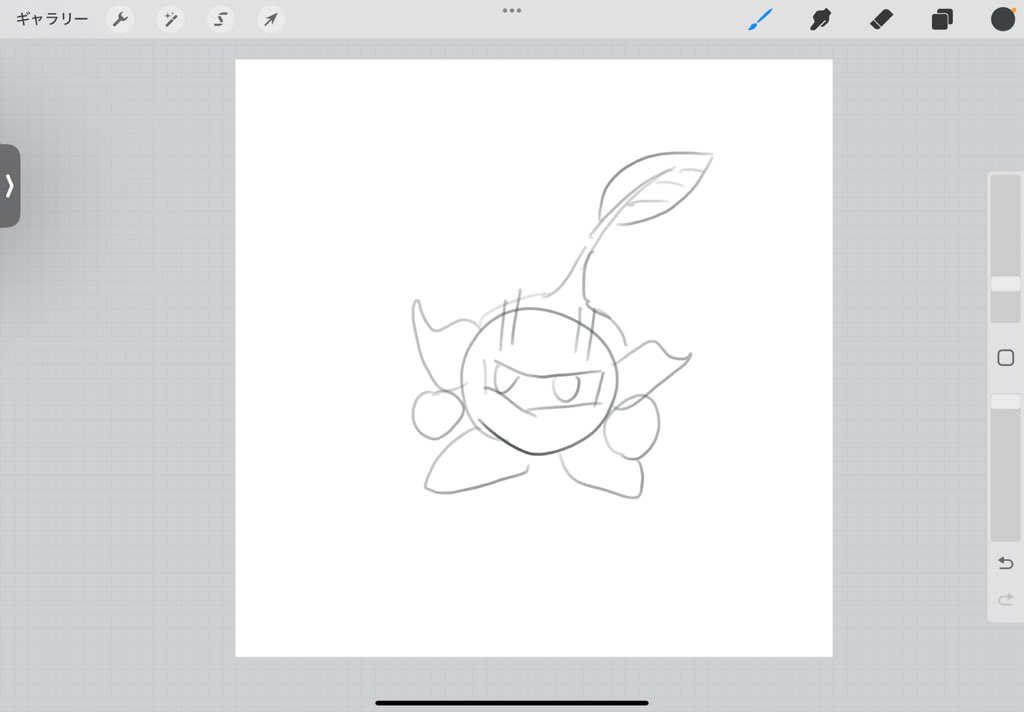Click the brush size slider handle
Viewport: 1024px width, 712px height.
pos(1005,283)
